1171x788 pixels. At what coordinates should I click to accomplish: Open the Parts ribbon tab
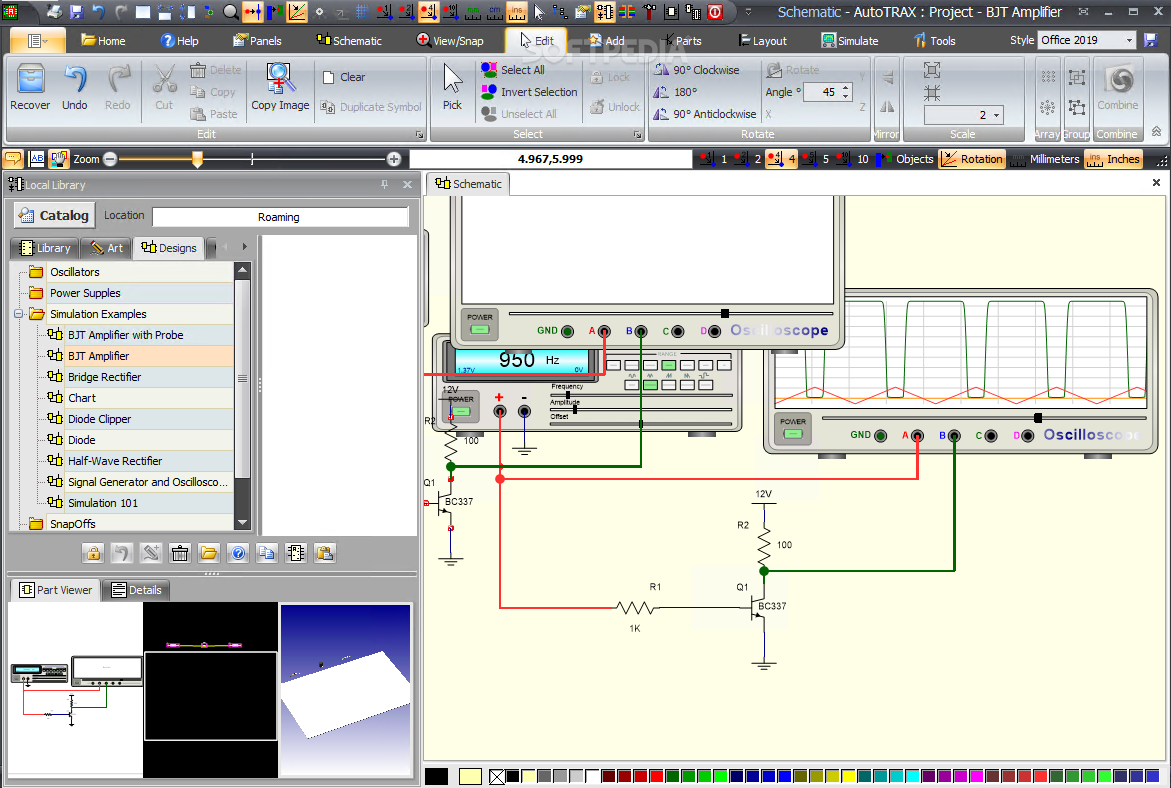tap(681, 40)
